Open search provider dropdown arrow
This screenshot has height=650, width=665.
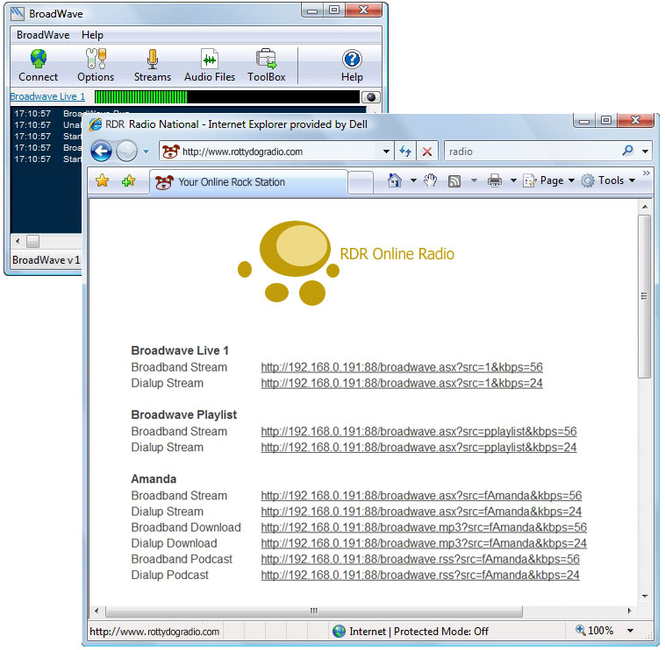(645, 151)
